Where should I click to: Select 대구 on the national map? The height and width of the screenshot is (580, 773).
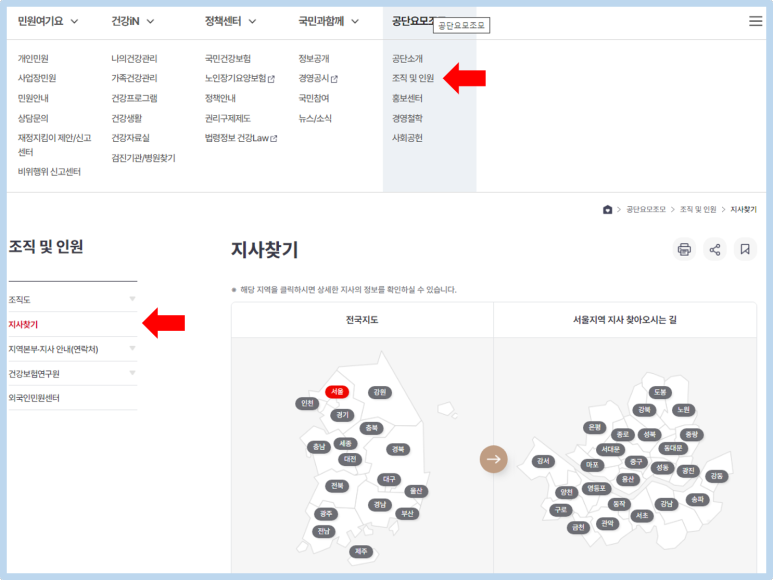coord(389,479)
